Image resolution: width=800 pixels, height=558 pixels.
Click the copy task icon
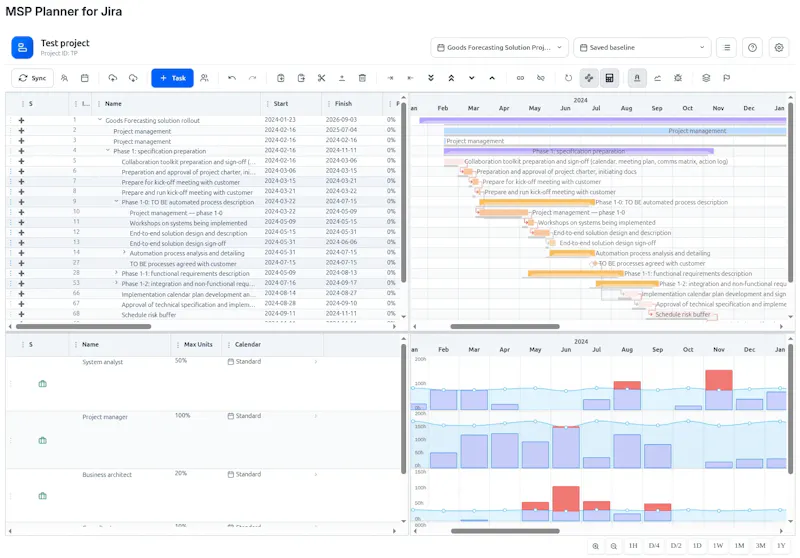pos(281,78)
